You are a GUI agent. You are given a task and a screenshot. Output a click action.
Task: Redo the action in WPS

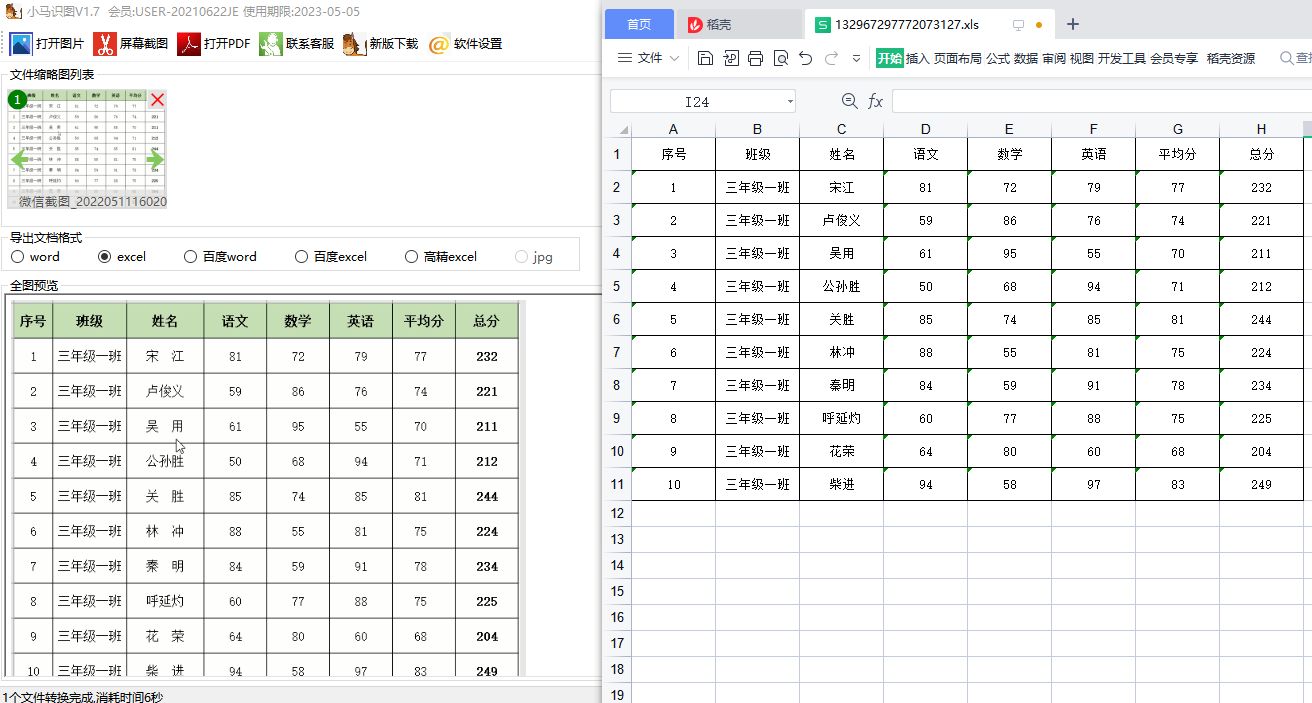[831, 58]
